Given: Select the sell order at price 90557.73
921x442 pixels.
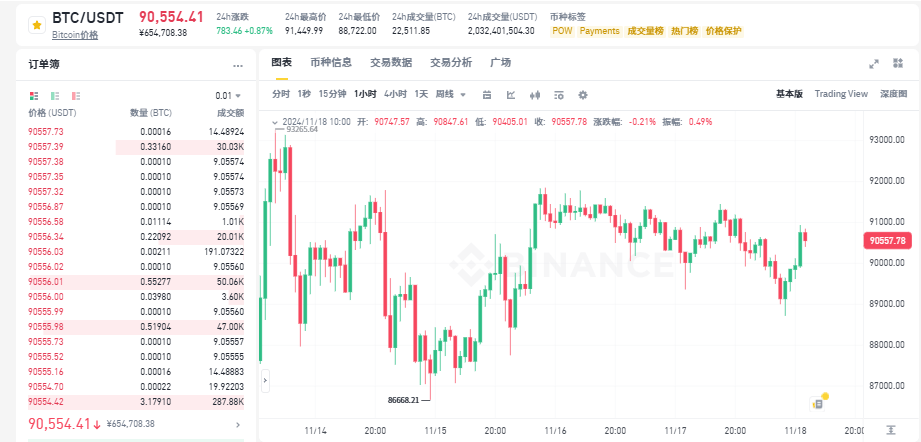Looking at the screenshot, I should [136, 132].
